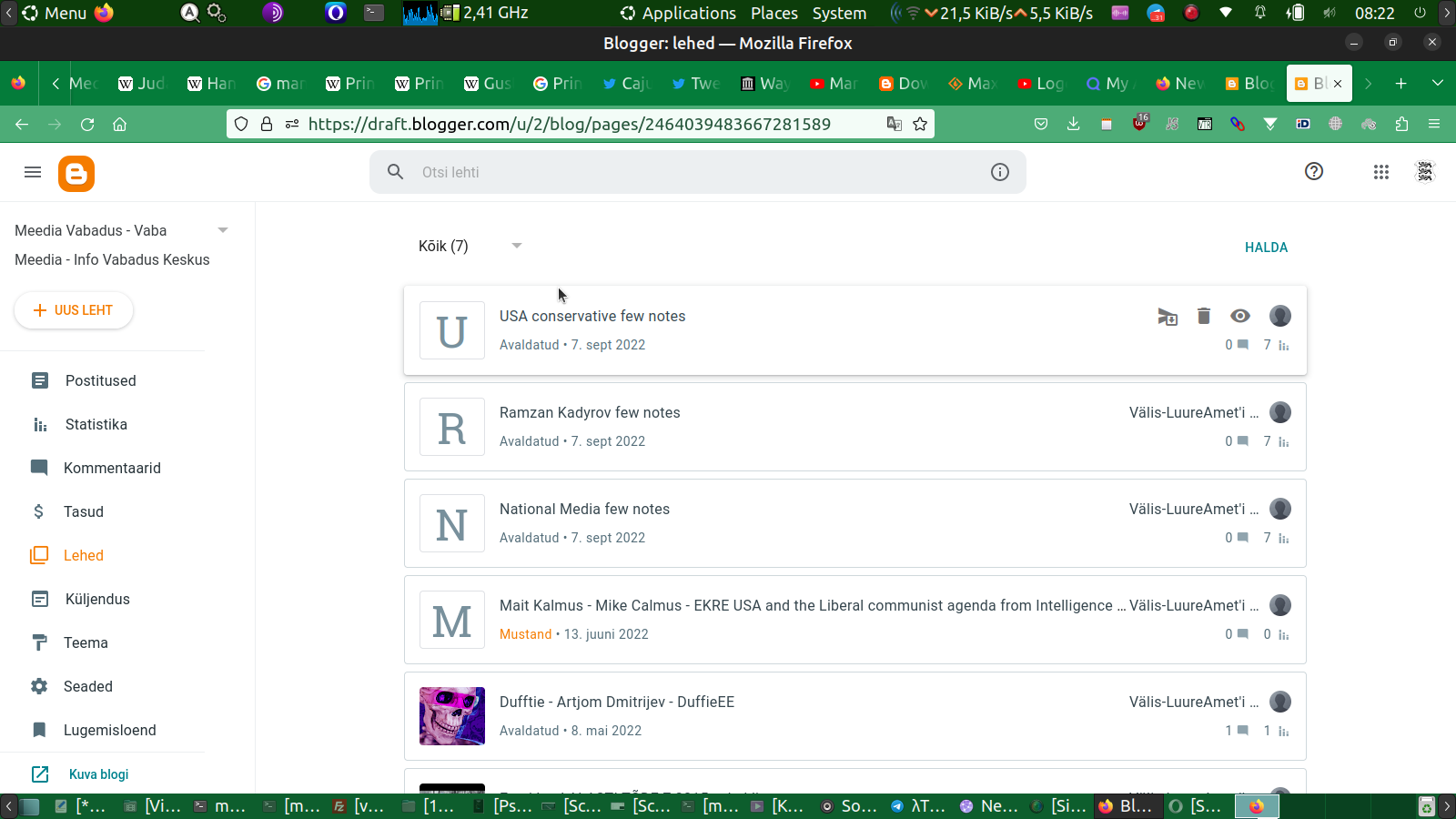Expand the blog selector dropdown arrow
Viewport: 1456px width, 819px height.
(223, 230)
